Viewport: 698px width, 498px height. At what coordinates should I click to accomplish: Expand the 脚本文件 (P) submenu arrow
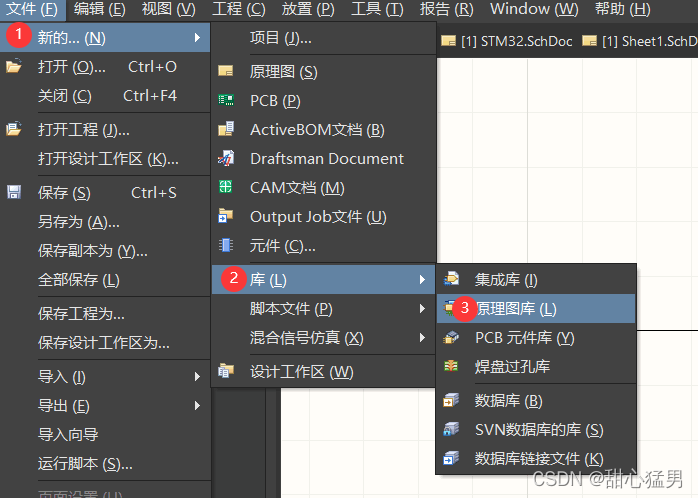coord(422,308)
